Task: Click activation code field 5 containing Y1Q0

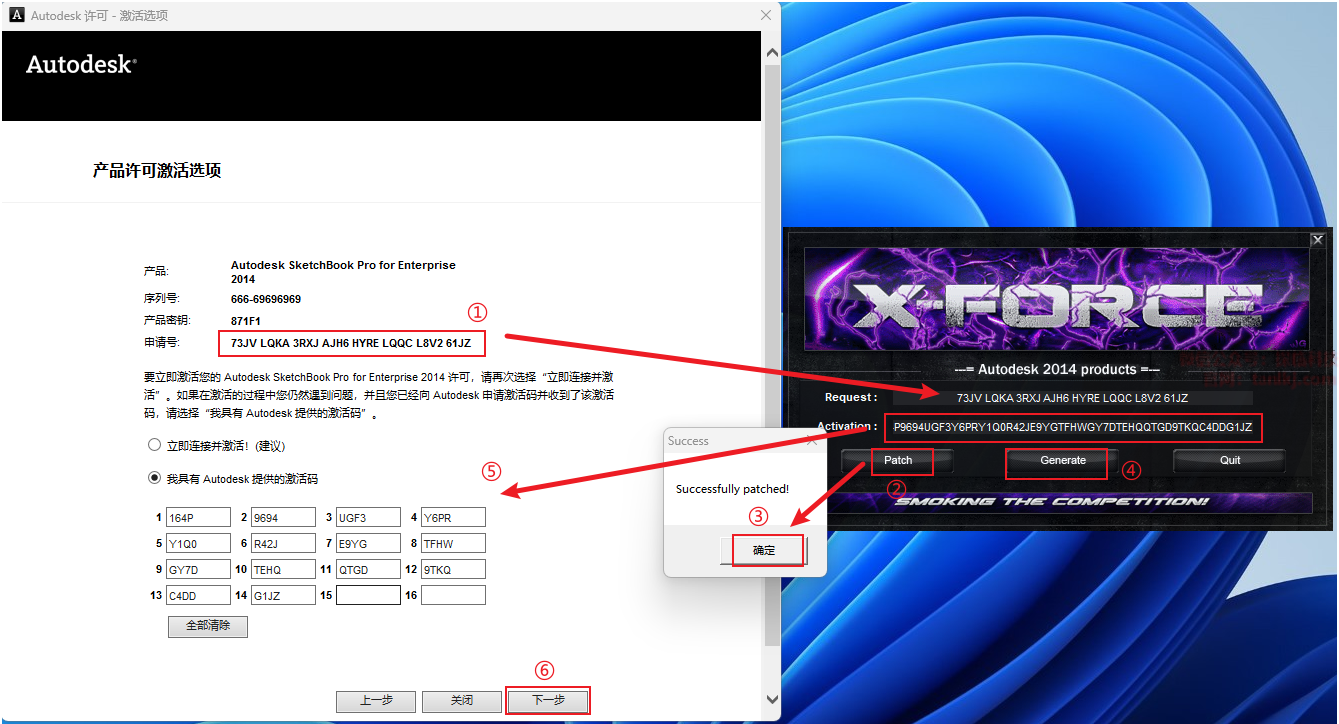Action: click(x=198, y=543)
